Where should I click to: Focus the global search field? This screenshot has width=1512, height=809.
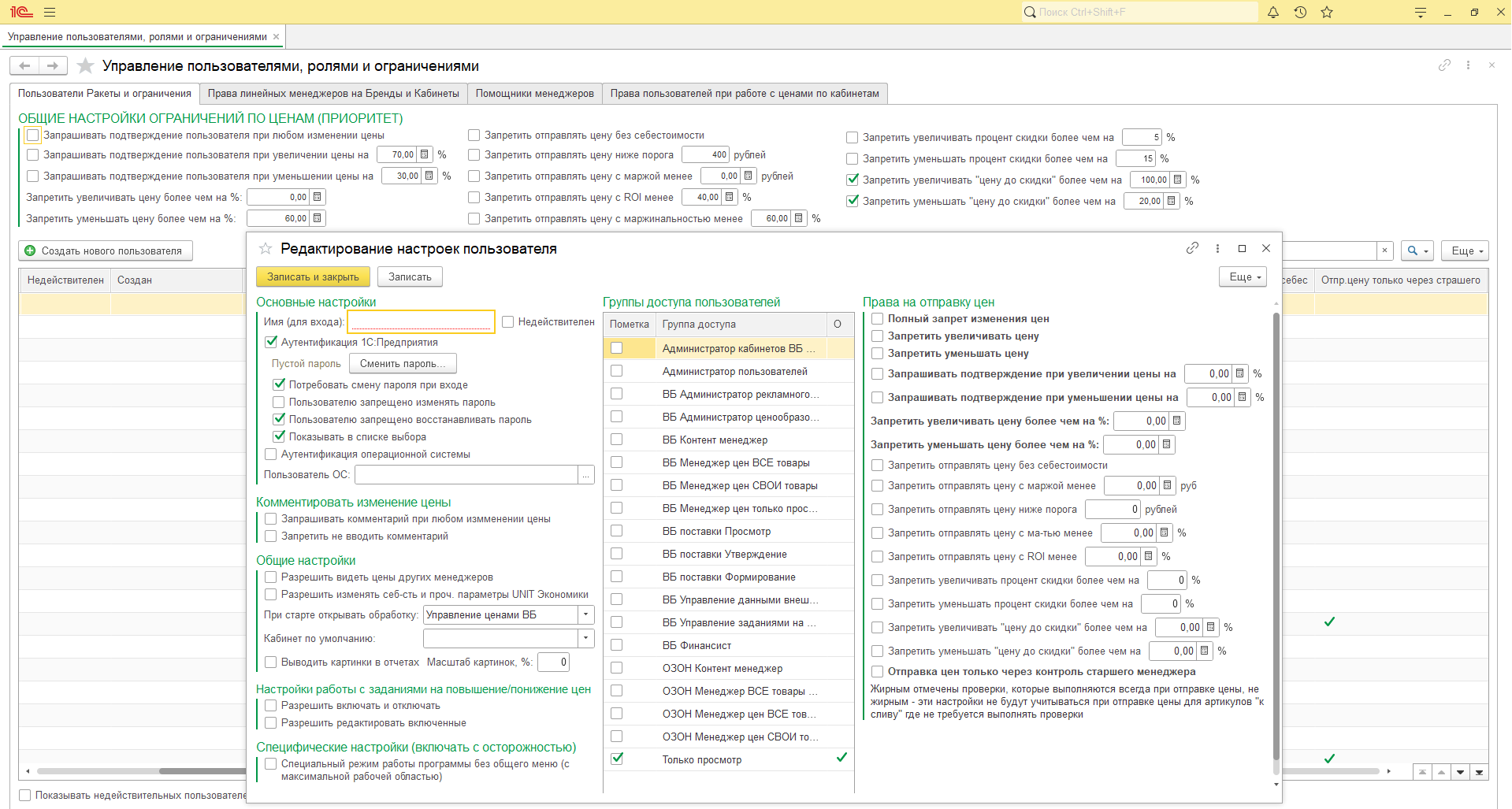tap(1140, 12)
